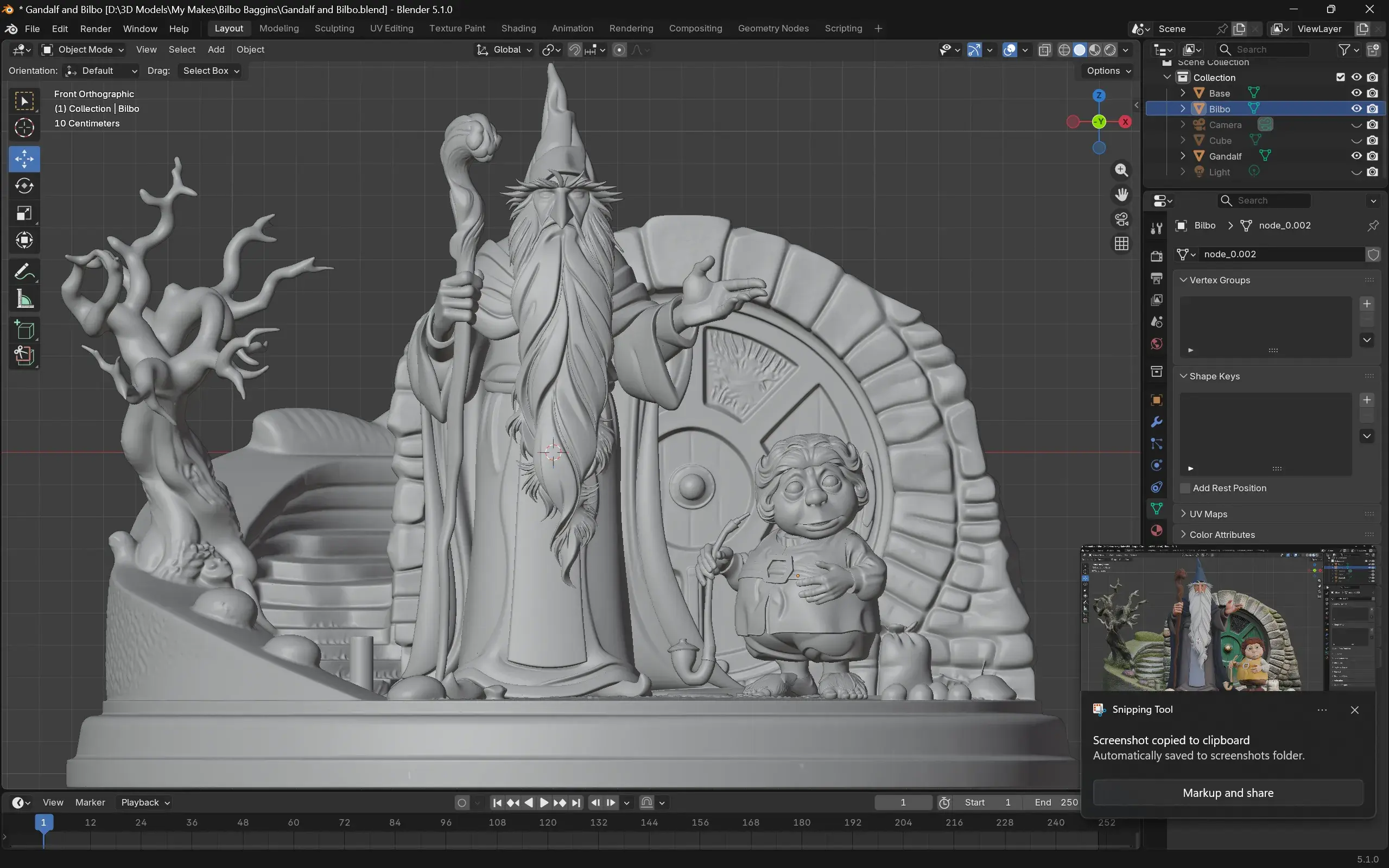1389x868 pixels.
Task: Click the Zoom viewport icon
Action: [x=1121, y=170]
